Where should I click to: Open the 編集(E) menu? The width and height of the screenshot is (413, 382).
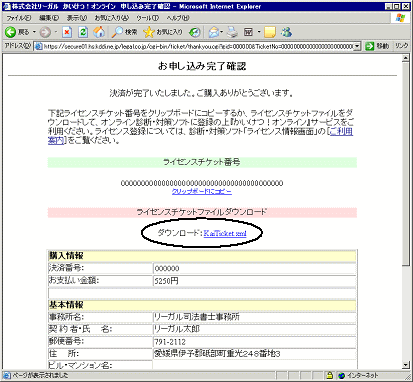49,18
